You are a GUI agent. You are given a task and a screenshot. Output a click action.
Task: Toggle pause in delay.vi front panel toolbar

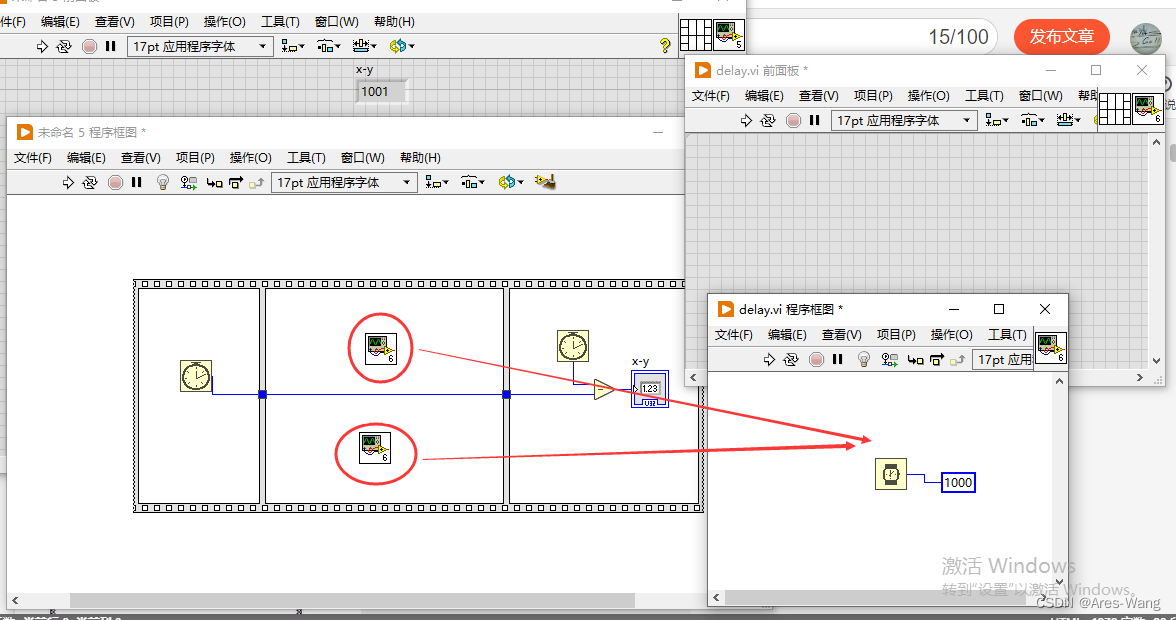pos(814,121)
